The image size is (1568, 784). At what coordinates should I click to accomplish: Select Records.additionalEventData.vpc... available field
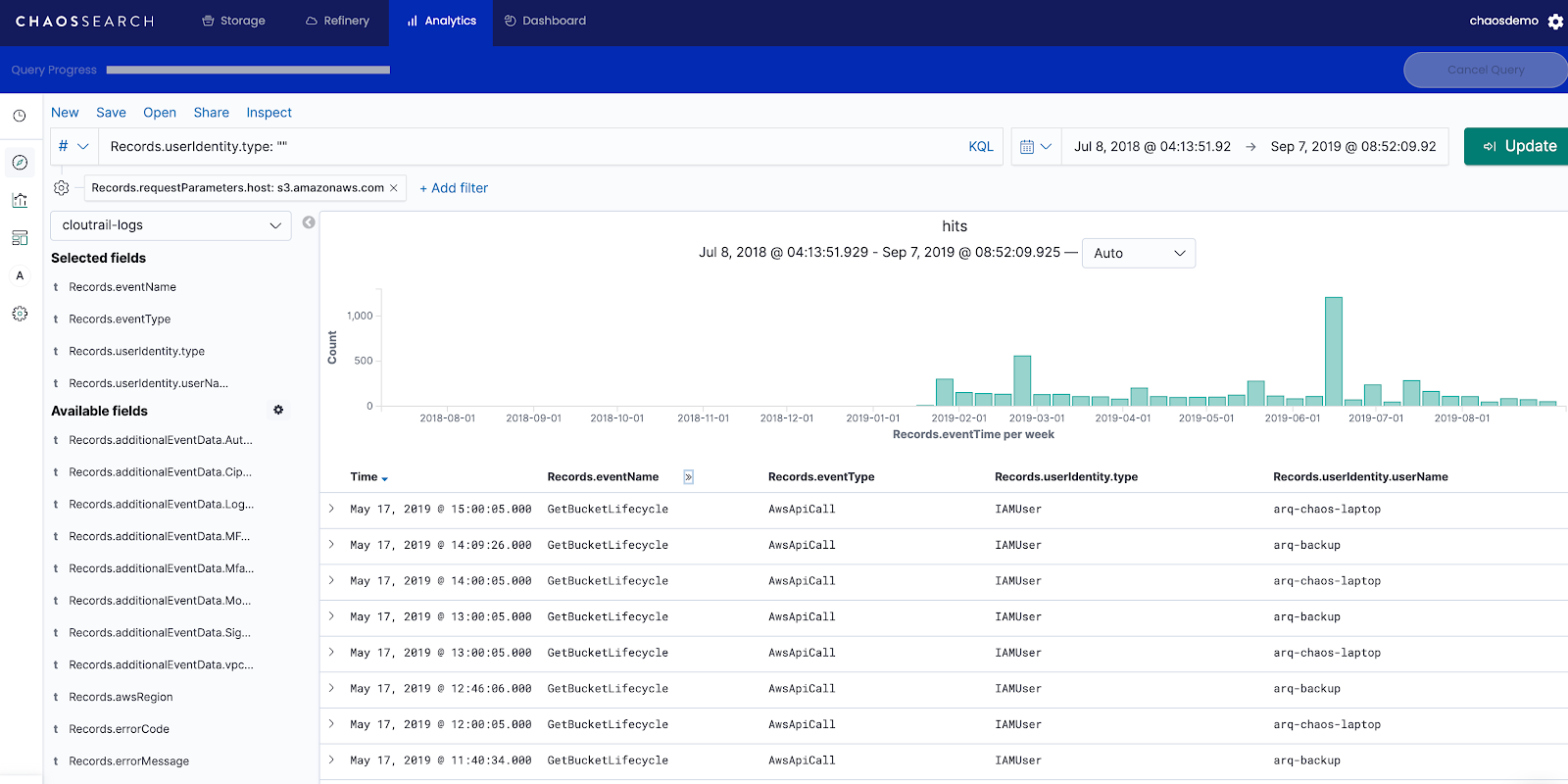[x=161, y=665]
